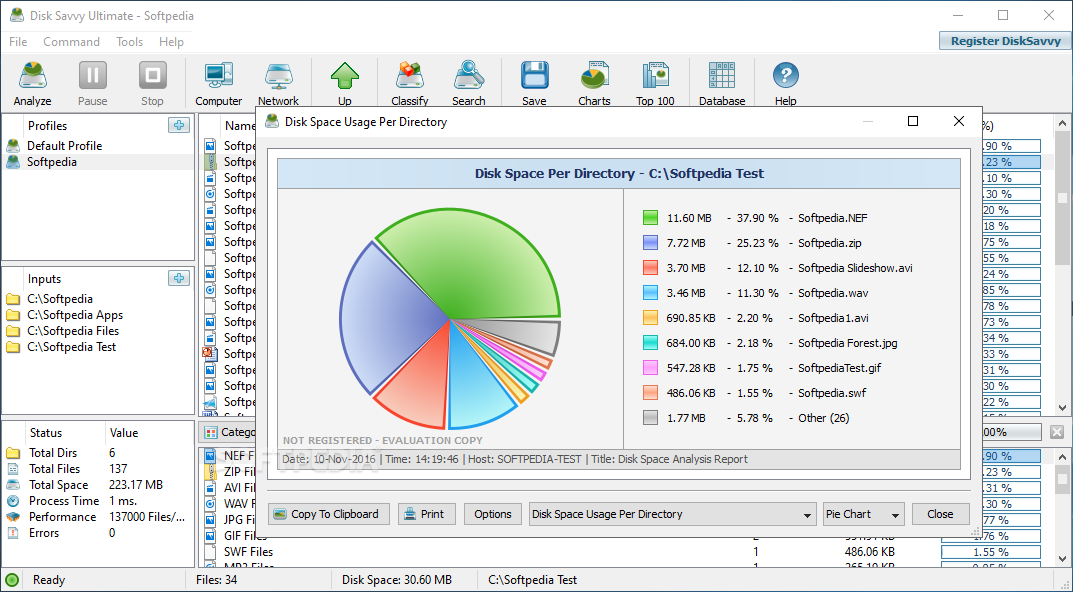Click the Pause toolbar icon
This screenshot has height=592, width=1073.
92,83
